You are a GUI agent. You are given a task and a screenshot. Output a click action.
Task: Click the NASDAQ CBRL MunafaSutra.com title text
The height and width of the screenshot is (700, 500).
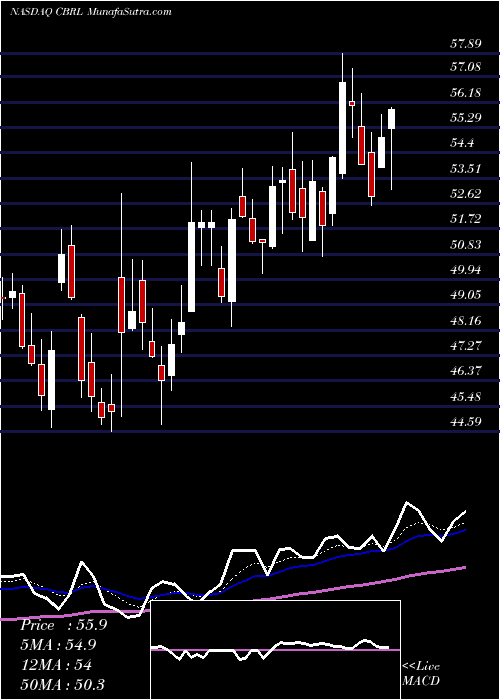coord(91,12)
